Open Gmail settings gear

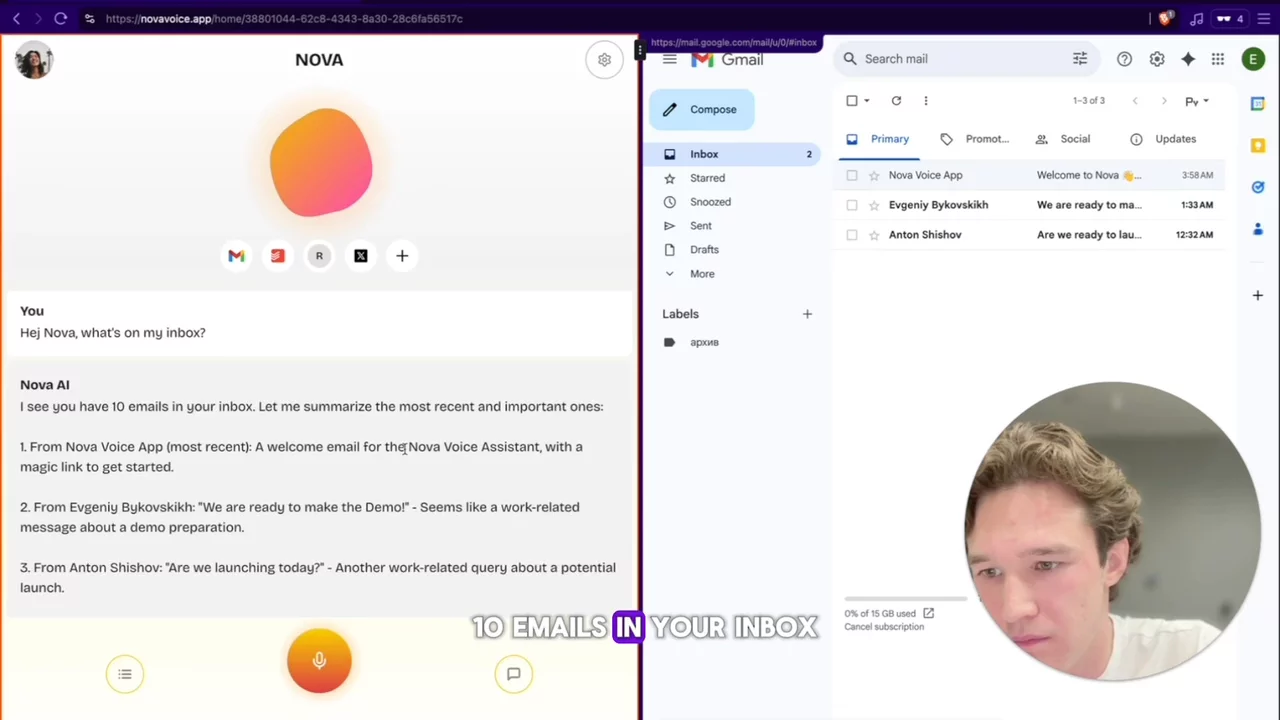[1157, 59]
